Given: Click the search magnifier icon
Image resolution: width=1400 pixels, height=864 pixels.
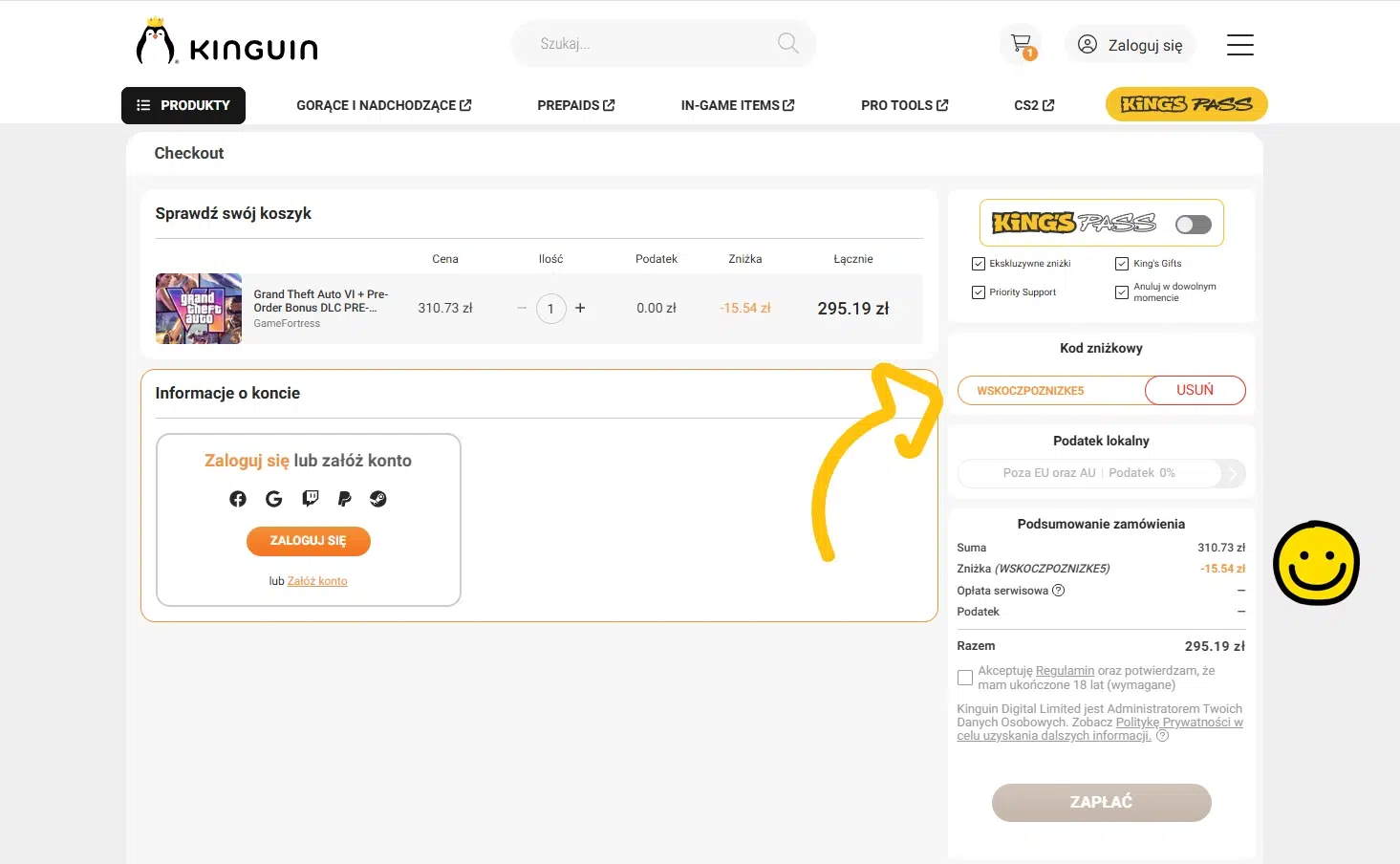Looking at the screenshot, I should 788,43.
